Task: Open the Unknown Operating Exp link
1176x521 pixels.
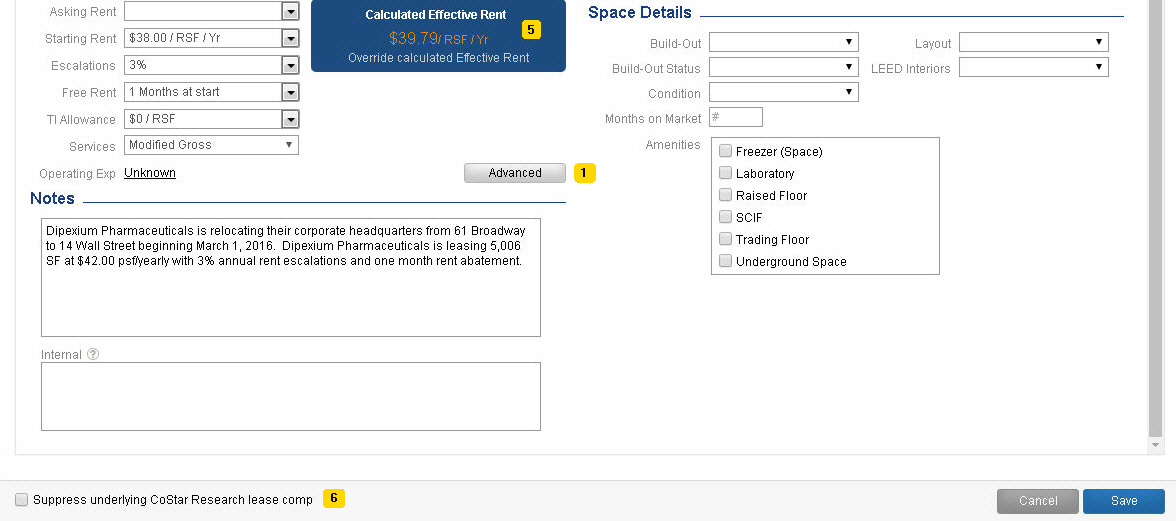Action: (x=150, y=173)
